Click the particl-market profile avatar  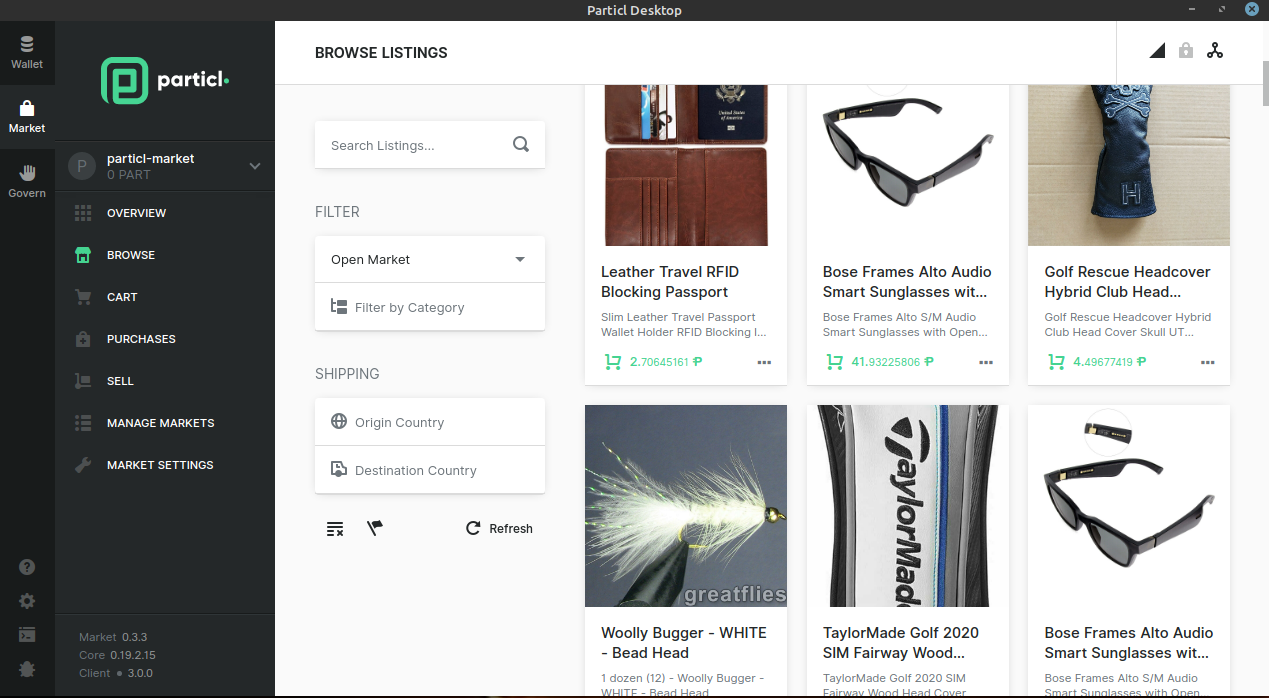point(82,166)
